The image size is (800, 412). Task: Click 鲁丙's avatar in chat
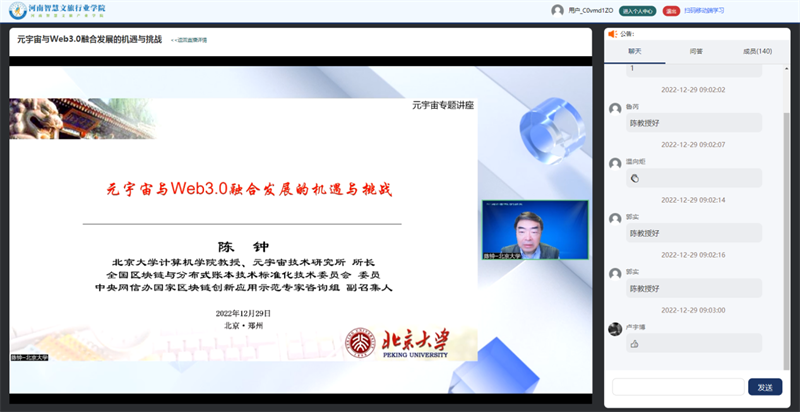click(x=615, y=109)
